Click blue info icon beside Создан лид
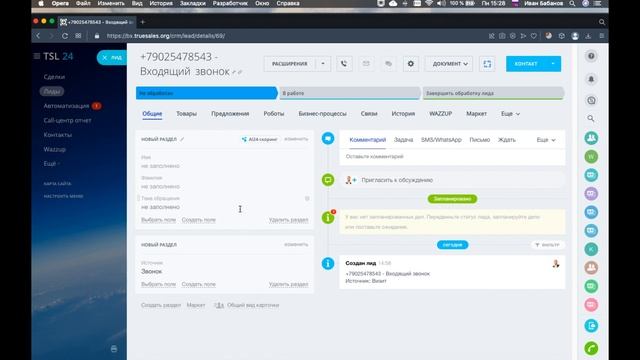The height and width of the screenshot is (360, 640). [x=328, y=263]
